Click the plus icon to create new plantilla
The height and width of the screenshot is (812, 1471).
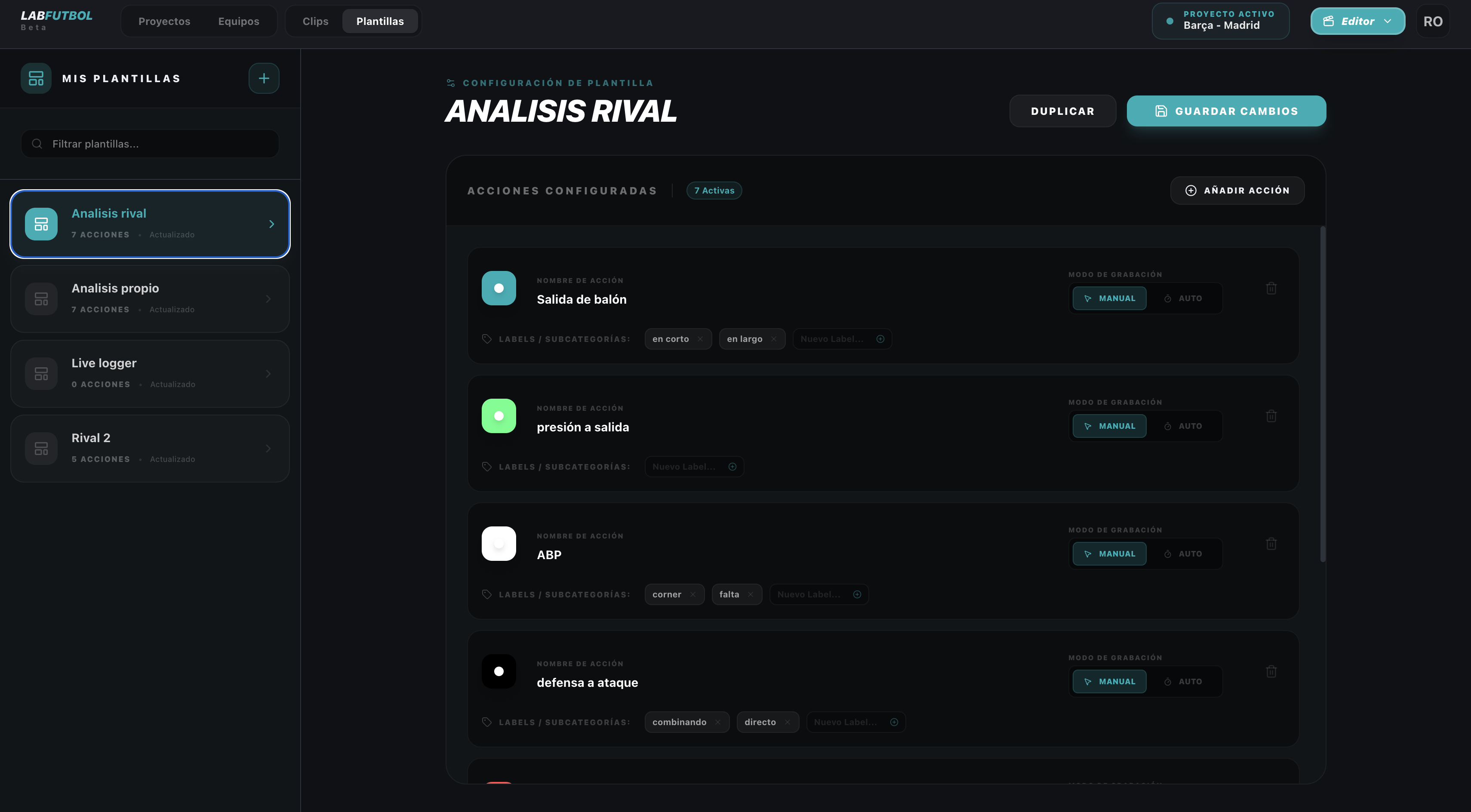[264, 78]
